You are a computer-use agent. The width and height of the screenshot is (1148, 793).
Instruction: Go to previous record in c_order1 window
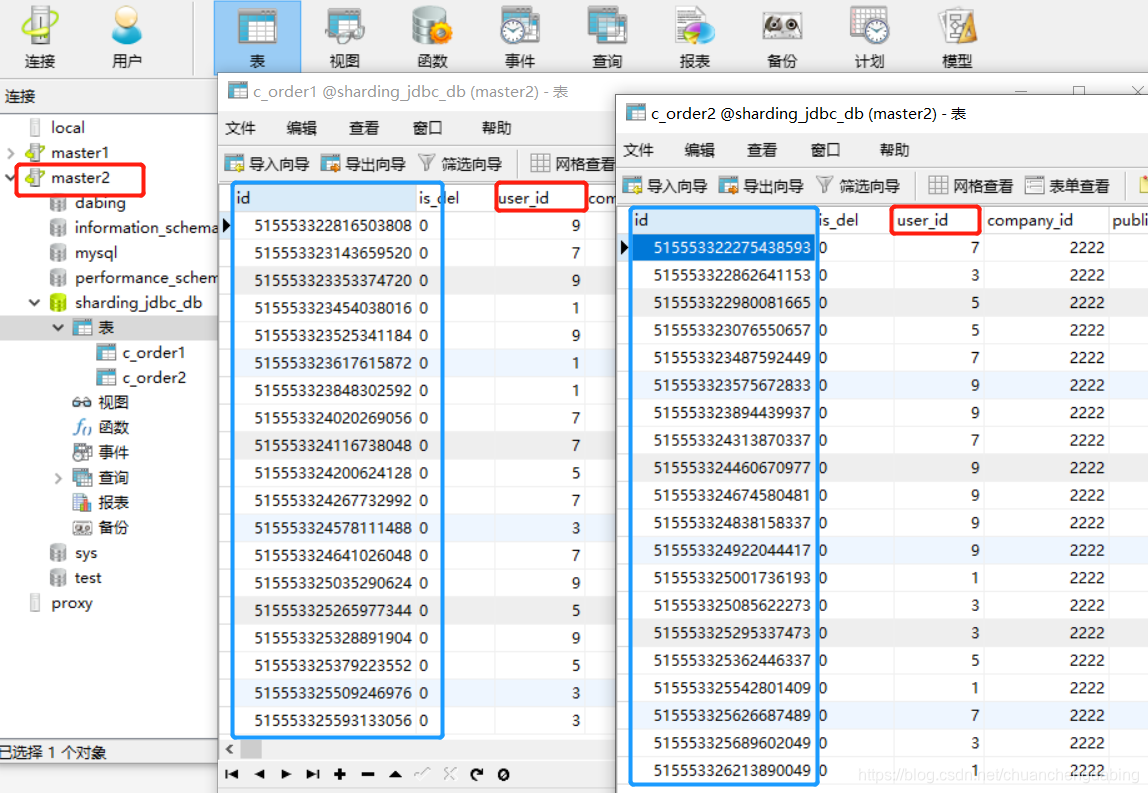[x=259, y=774]
